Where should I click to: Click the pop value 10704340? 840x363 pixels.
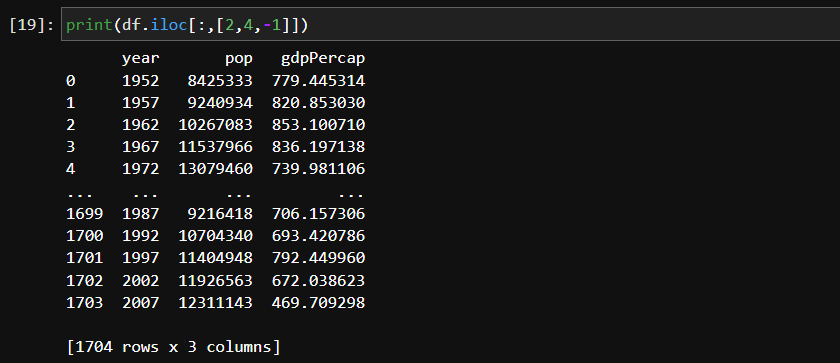point(215,236)
